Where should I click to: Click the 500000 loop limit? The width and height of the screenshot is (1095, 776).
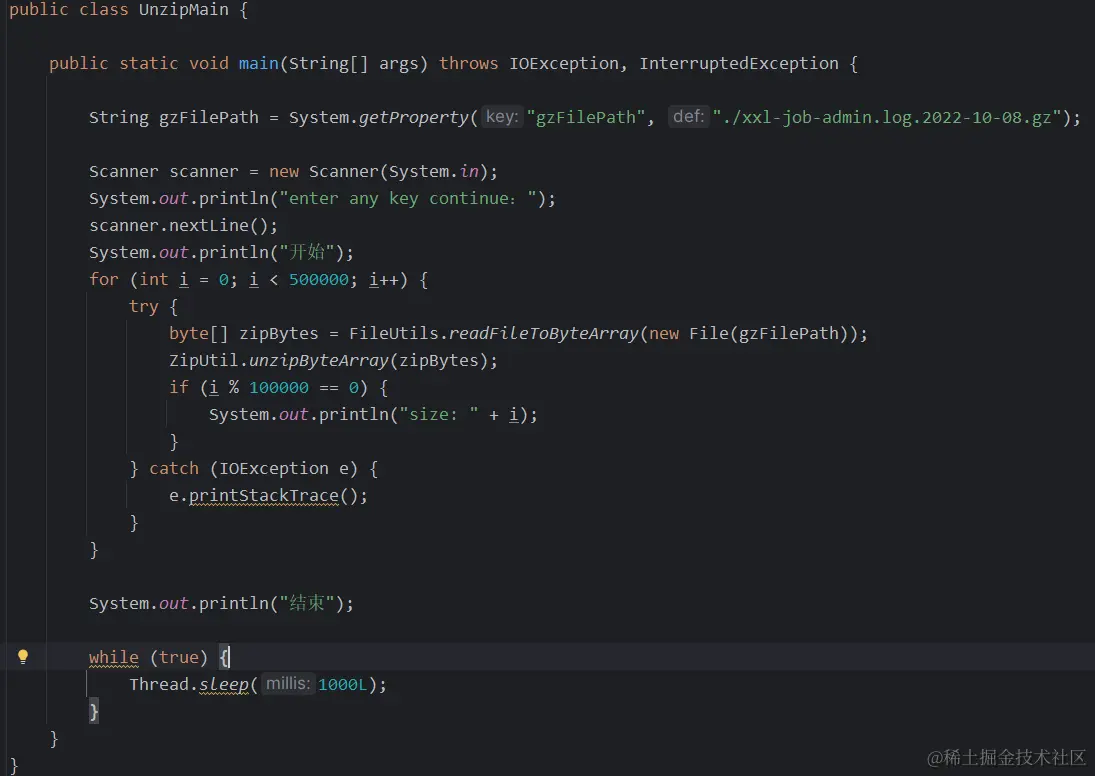318,279
